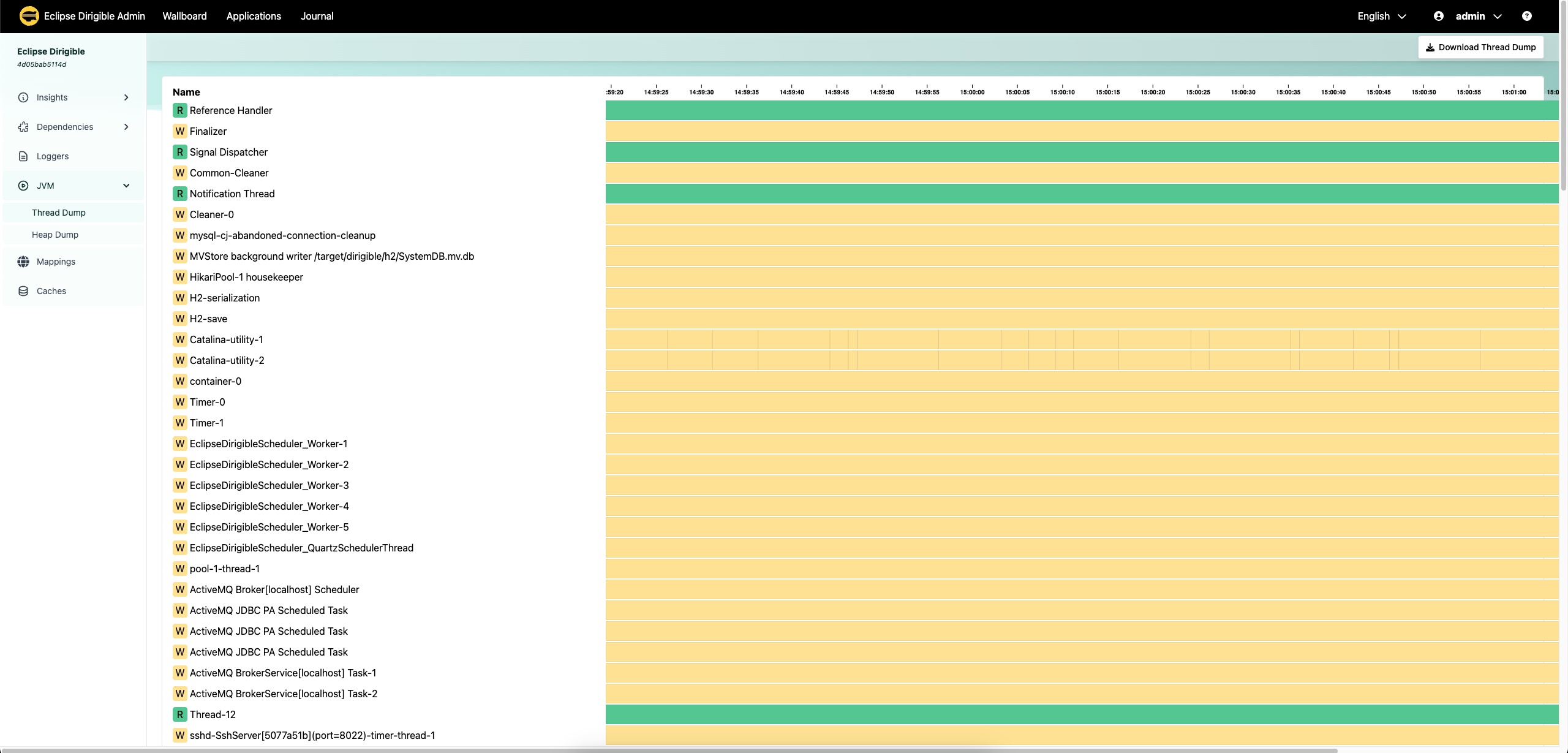Screen dimensions: 1568x753
Task: Click the Eclipse Dirigible logo icon
Action: 29,16
